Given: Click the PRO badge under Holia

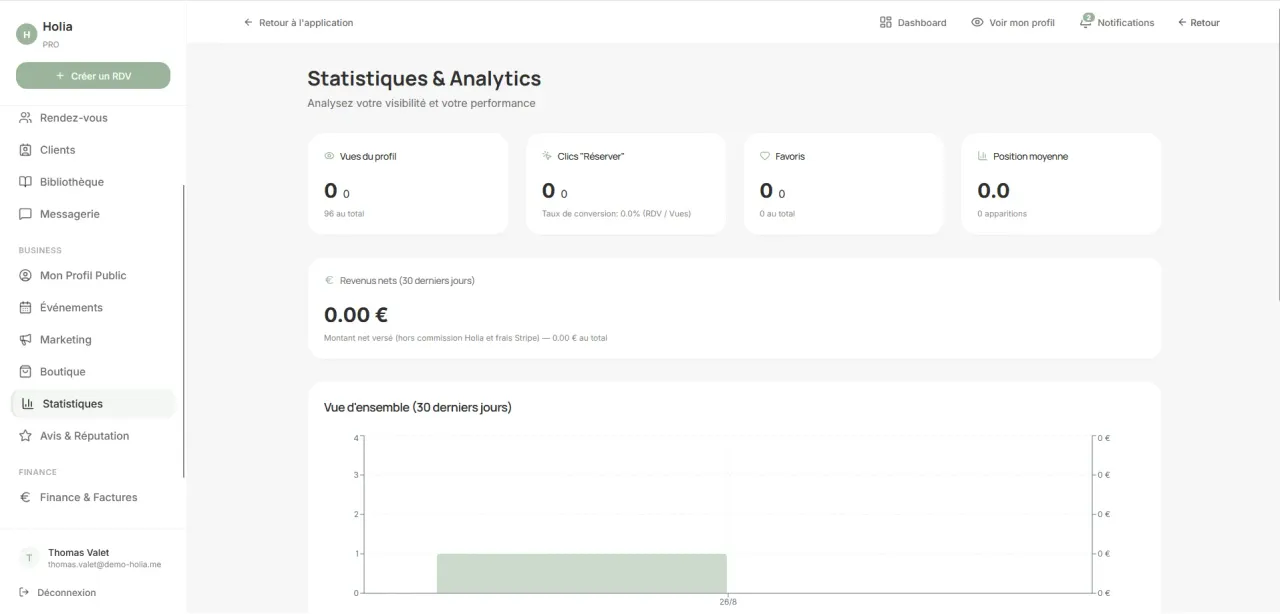Looking at the screenshot, I should (x=51, y=45).
